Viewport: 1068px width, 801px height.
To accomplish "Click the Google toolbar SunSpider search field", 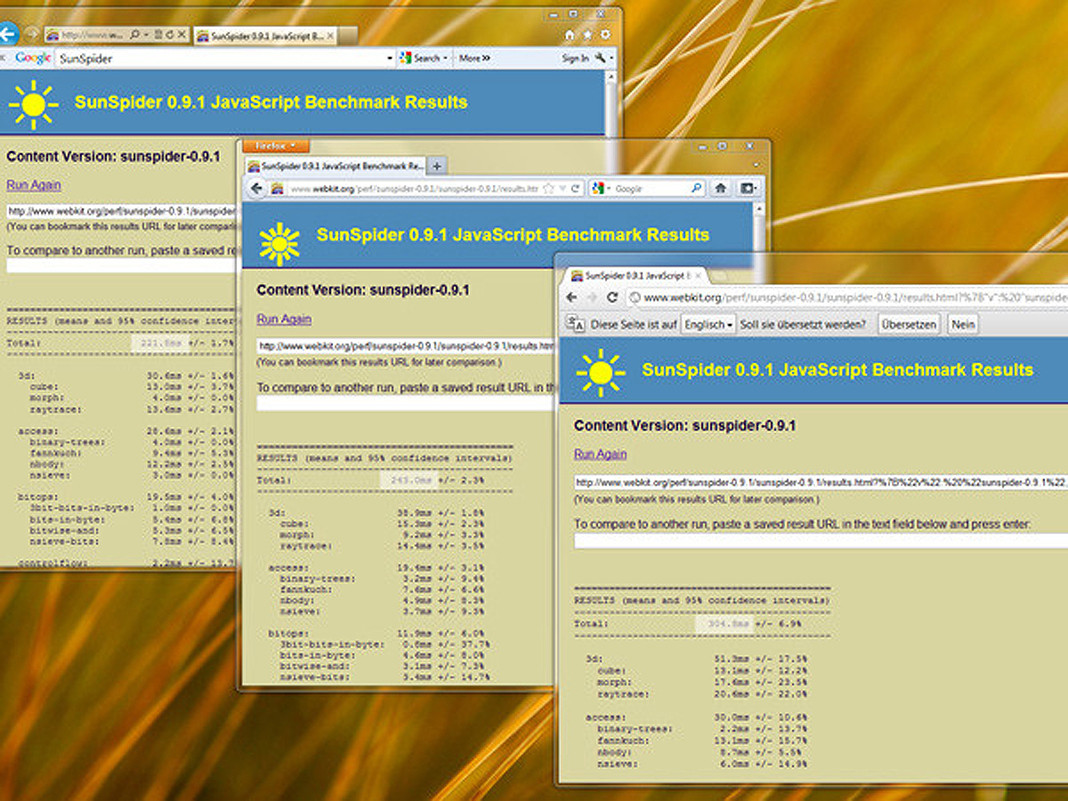I will point(220,59).
